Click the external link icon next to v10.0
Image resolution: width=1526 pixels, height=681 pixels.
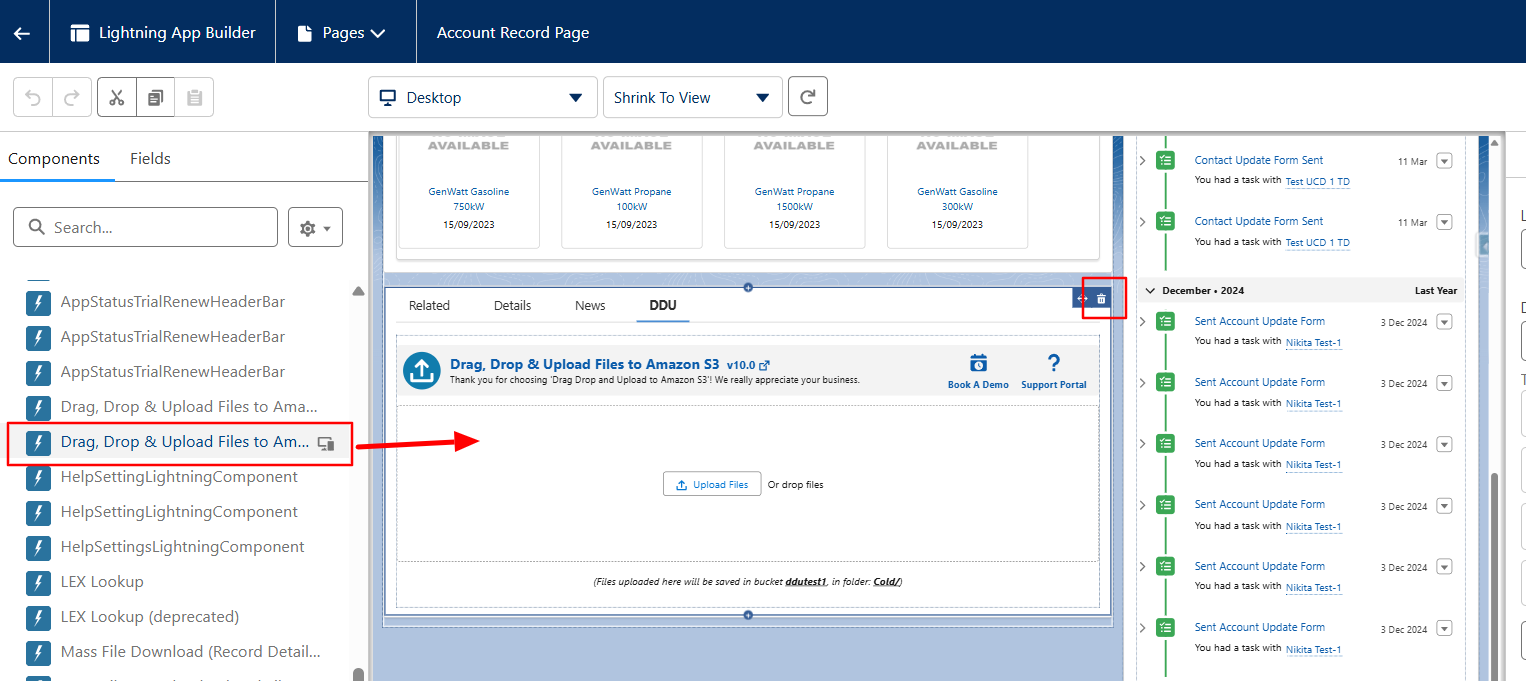pyautogui.click(x=765, y=365)
